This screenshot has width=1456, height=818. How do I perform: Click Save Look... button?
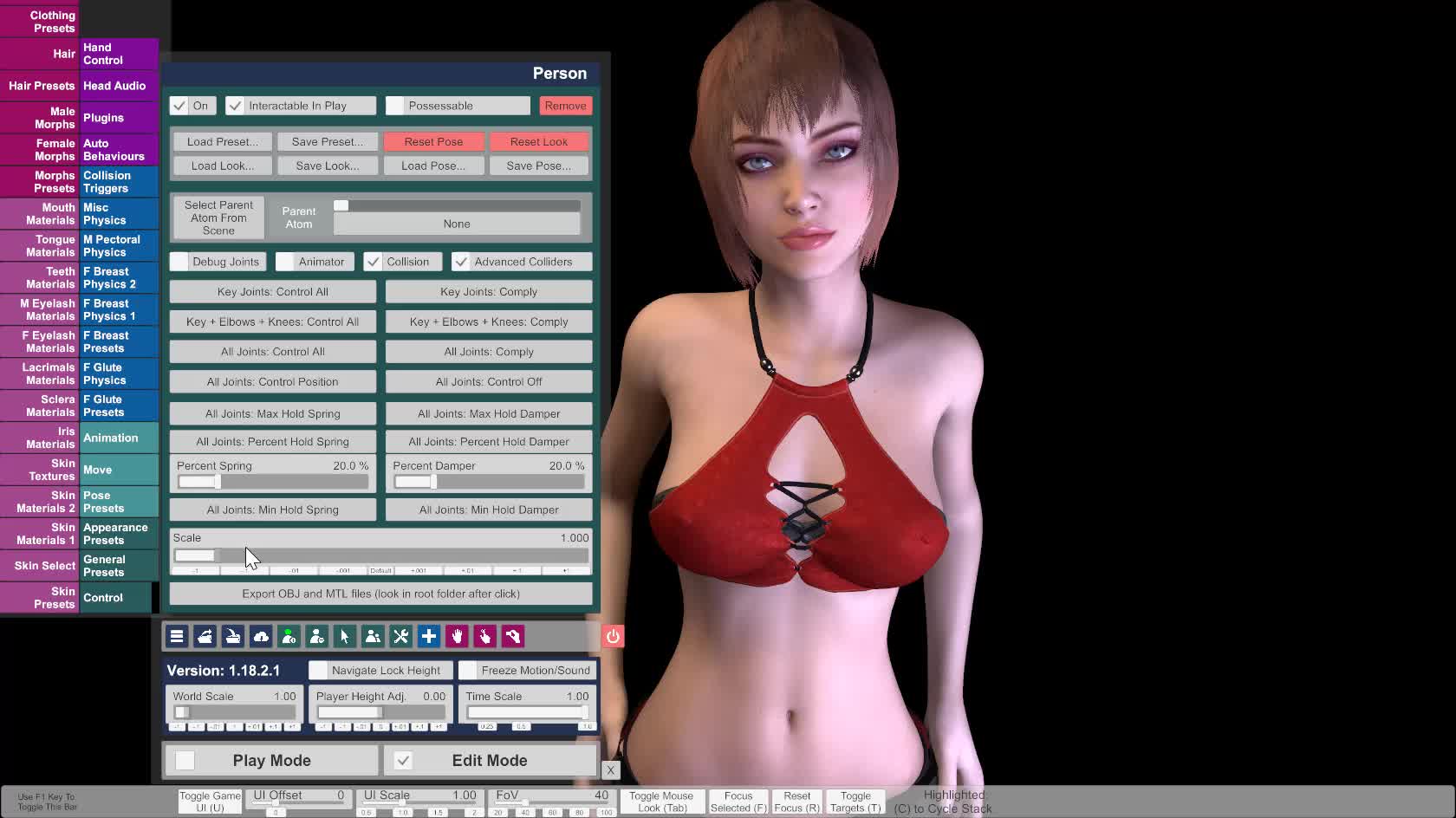[x=328, y=166]
